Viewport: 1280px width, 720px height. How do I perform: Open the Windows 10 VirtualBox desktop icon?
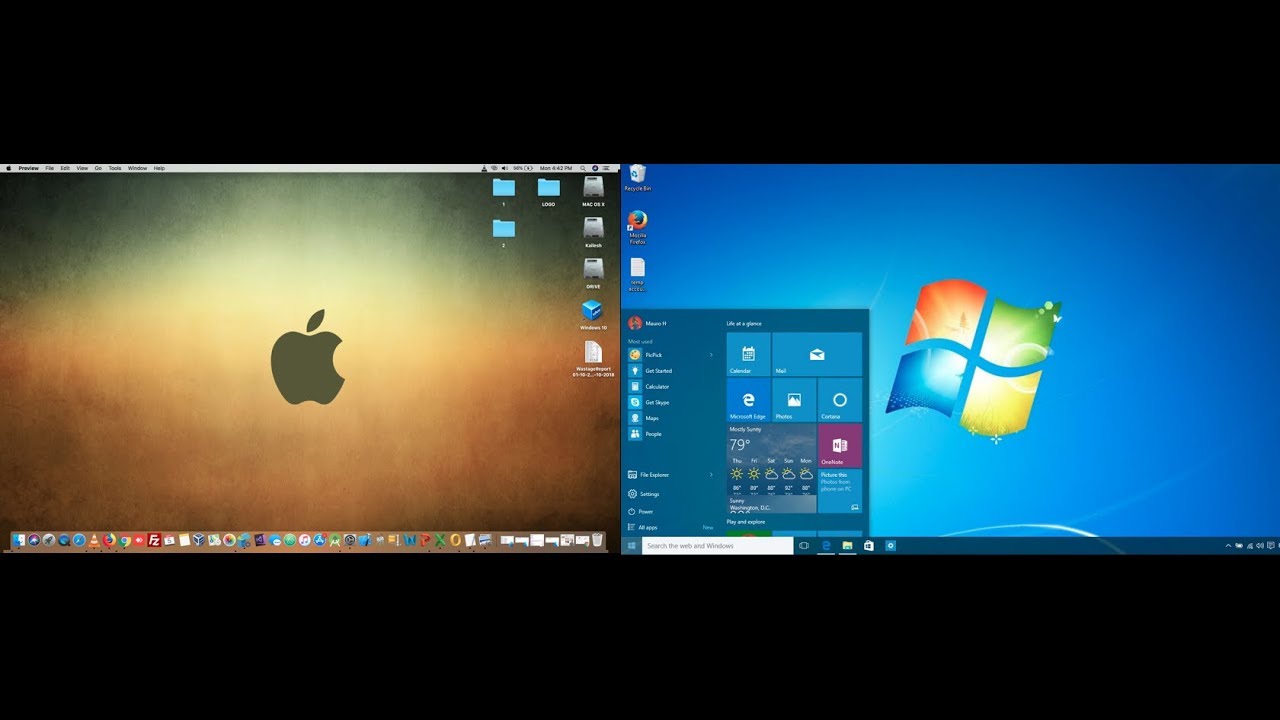click(593, 314)
